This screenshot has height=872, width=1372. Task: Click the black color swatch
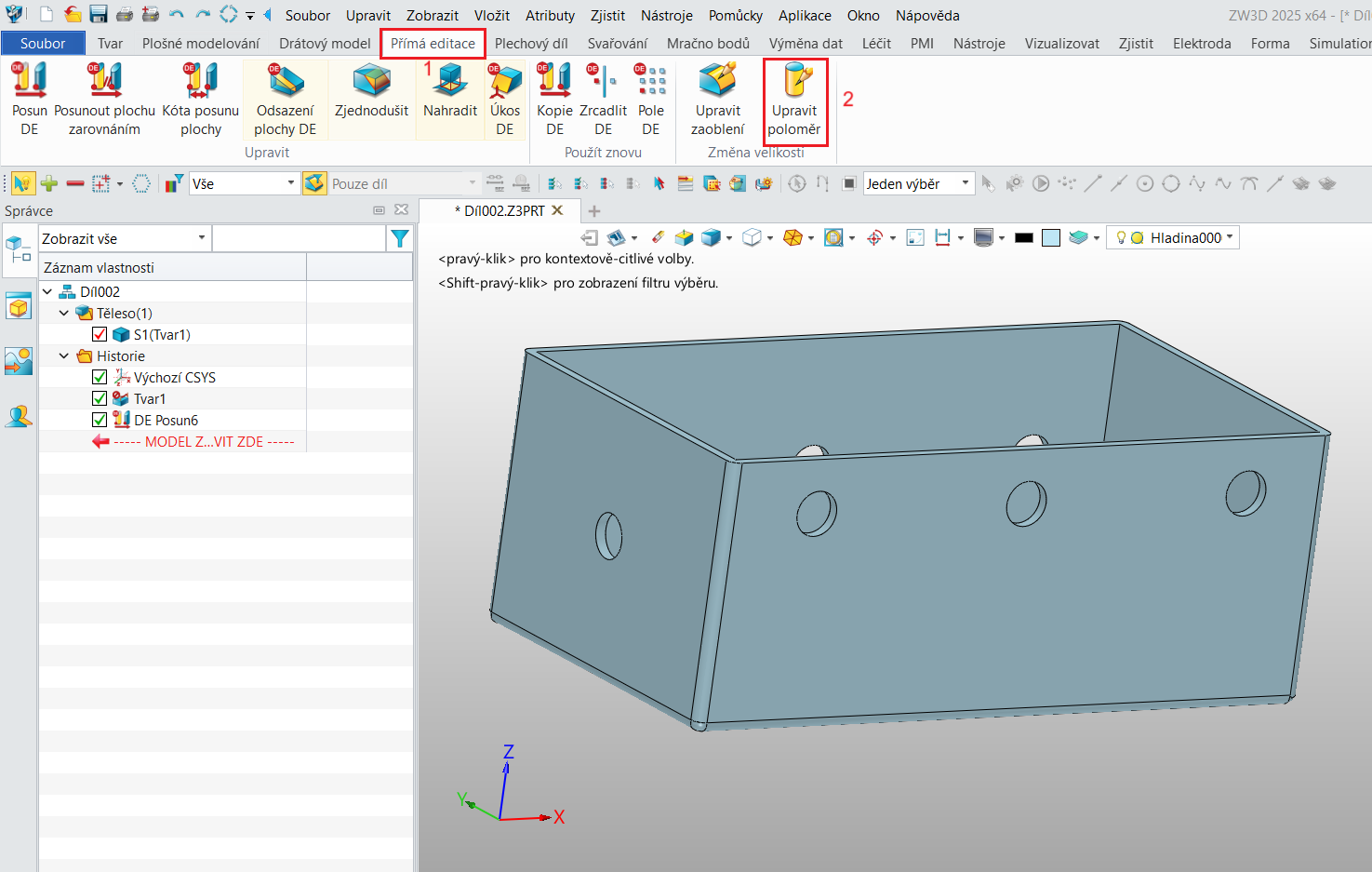[1024, 237]
